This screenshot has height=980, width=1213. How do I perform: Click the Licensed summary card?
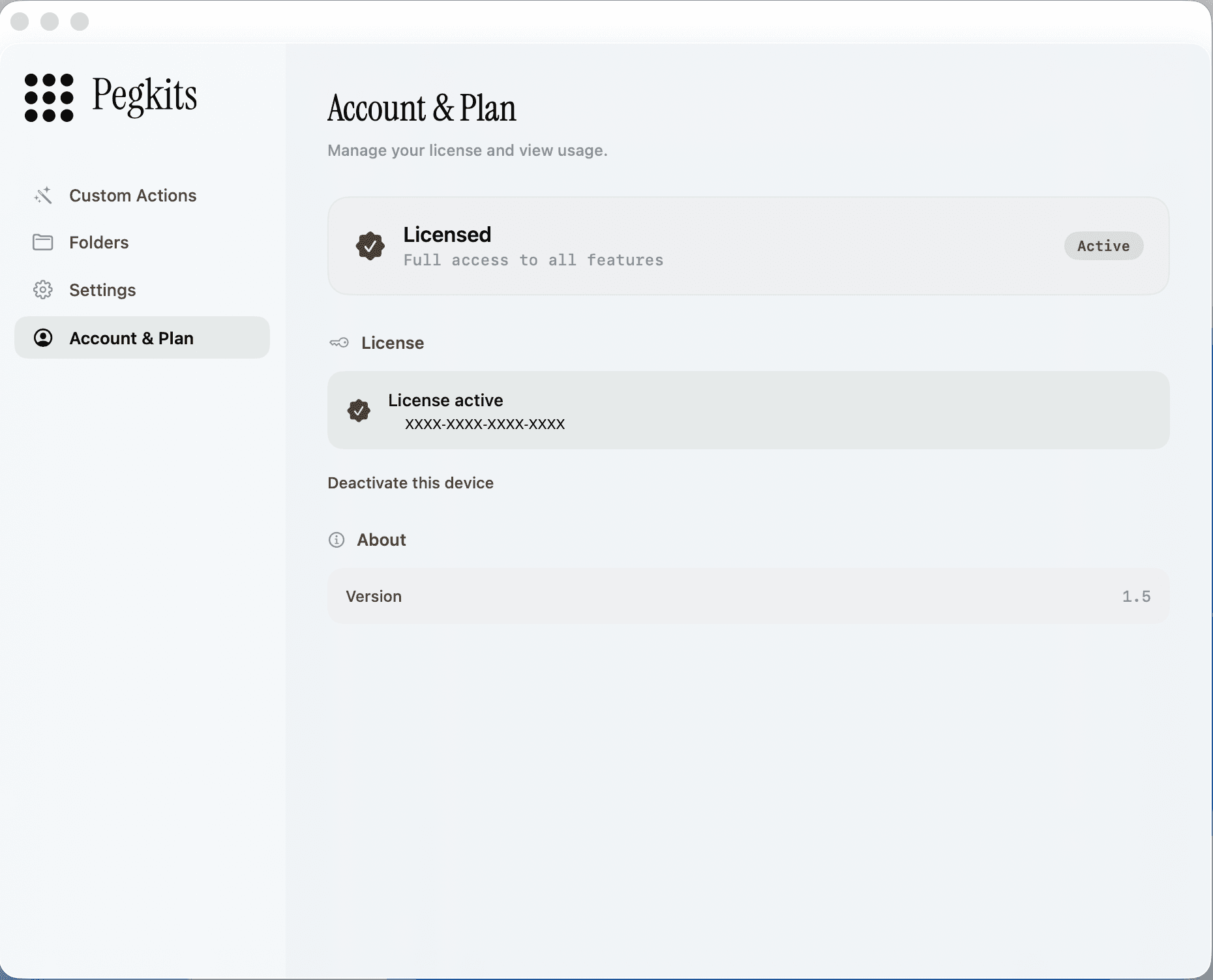point(749,246)
